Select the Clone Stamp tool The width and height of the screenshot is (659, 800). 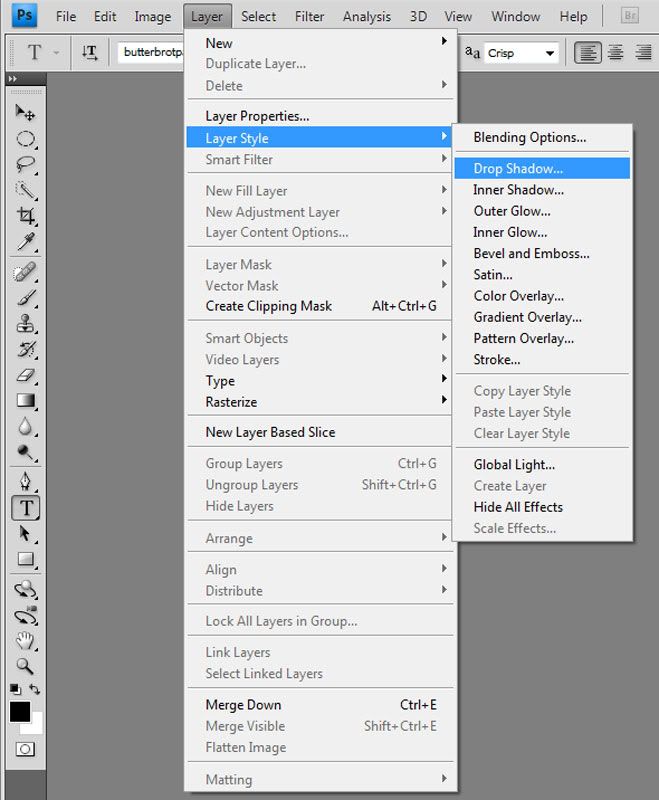coord(25,324)
